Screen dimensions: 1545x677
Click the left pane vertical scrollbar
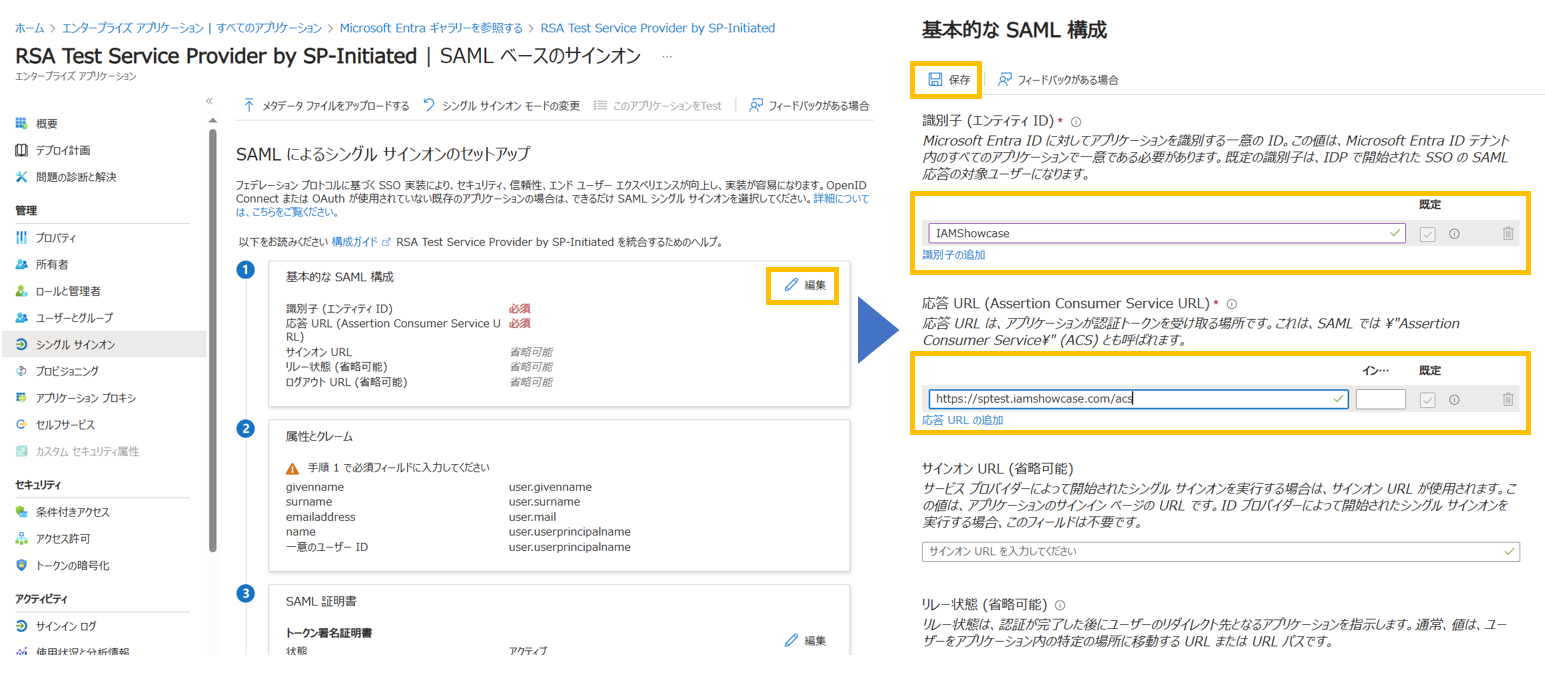(x=212, y=340)
